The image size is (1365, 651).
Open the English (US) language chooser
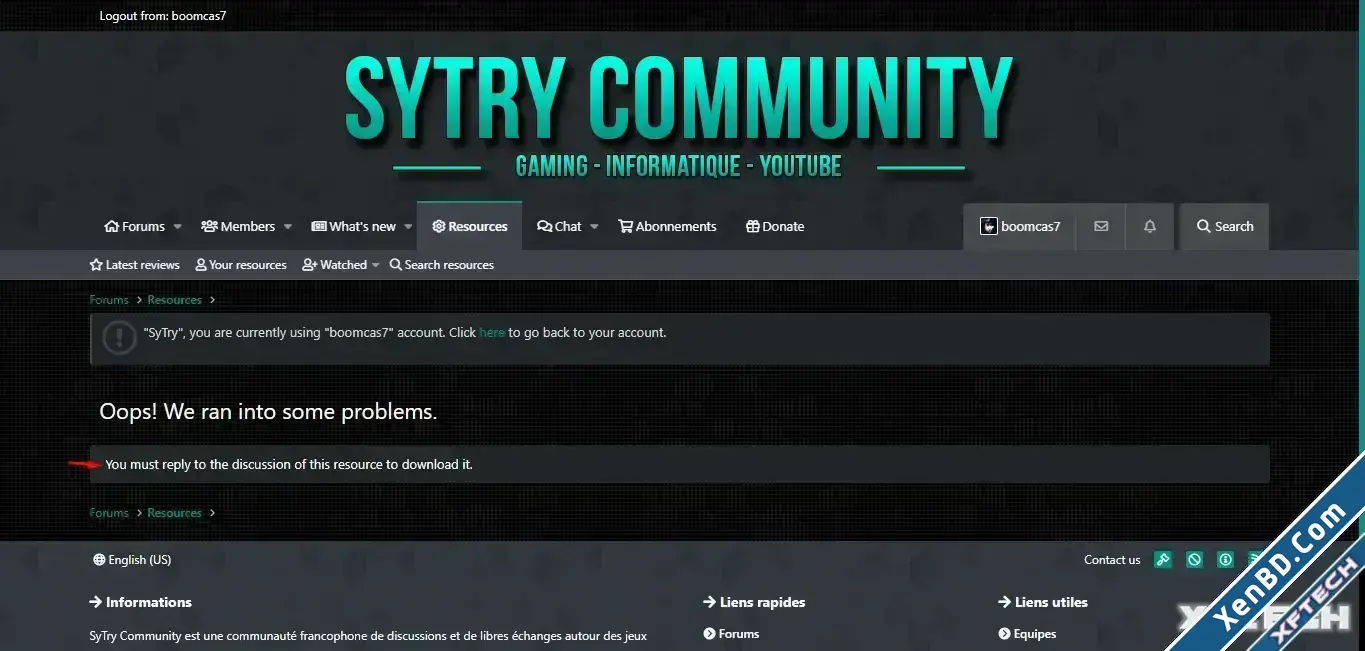pos(132,560)
